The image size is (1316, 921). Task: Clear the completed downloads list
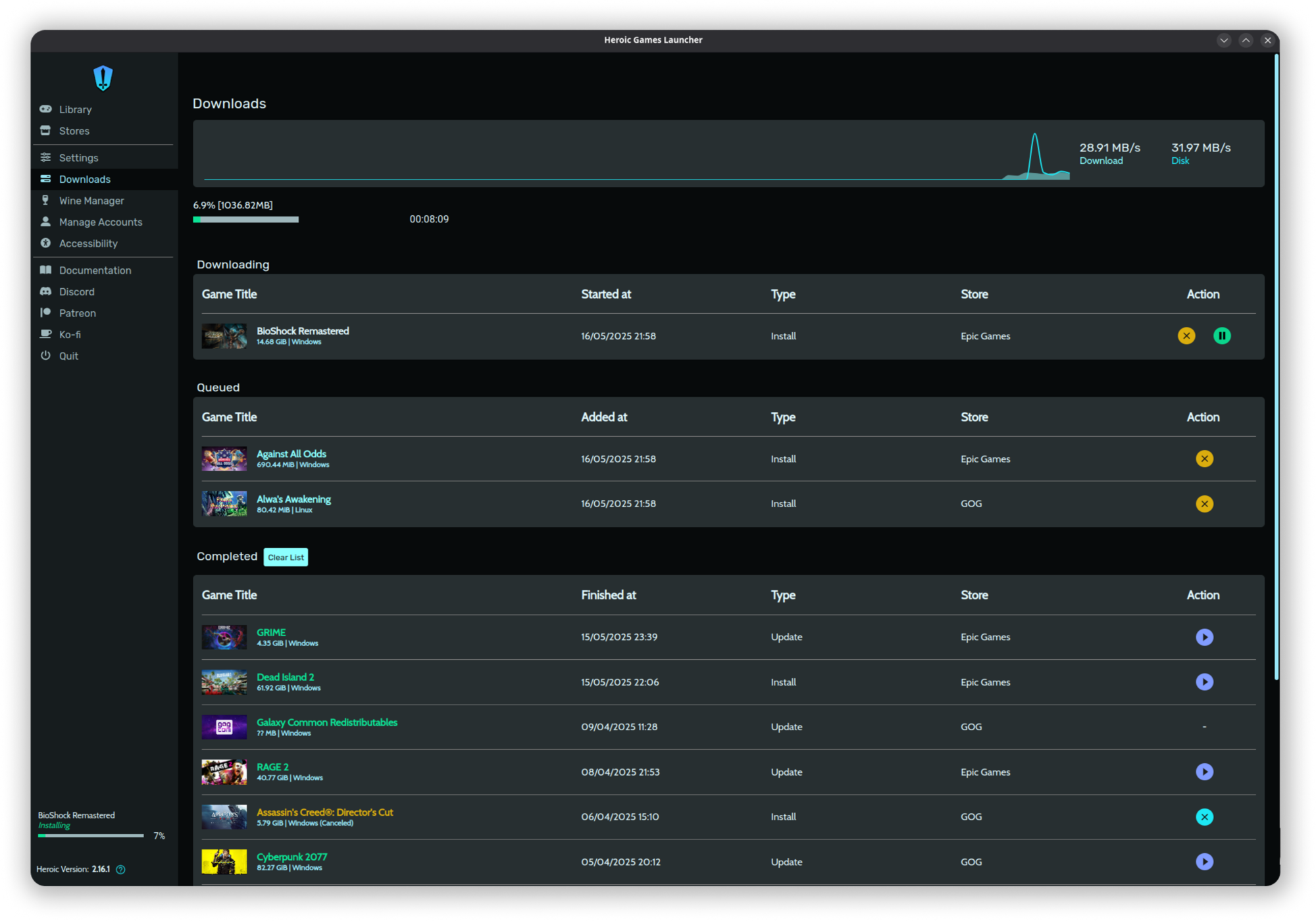[x=286, y=557]
